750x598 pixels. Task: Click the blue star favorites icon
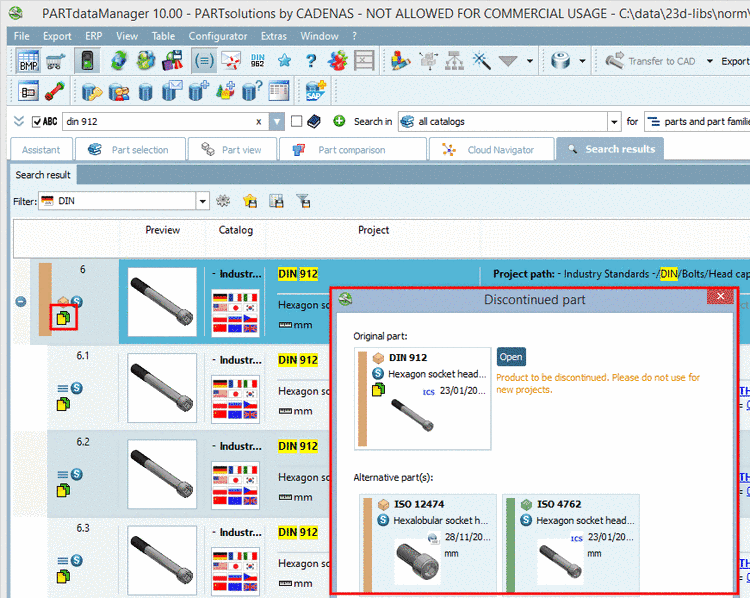[284, 61]
